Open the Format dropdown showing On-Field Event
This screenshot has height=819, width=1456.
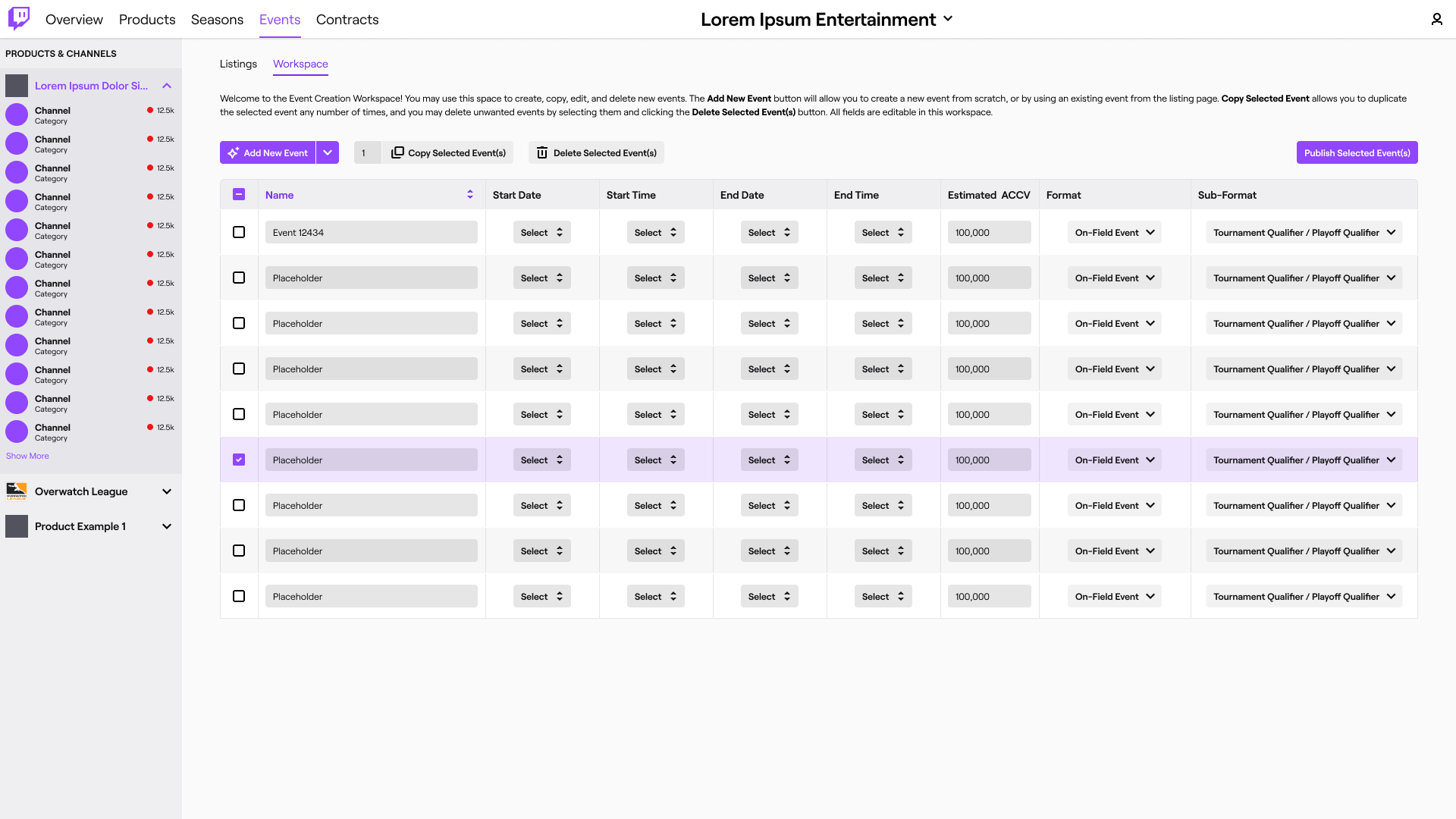[x=1114, y=232]
